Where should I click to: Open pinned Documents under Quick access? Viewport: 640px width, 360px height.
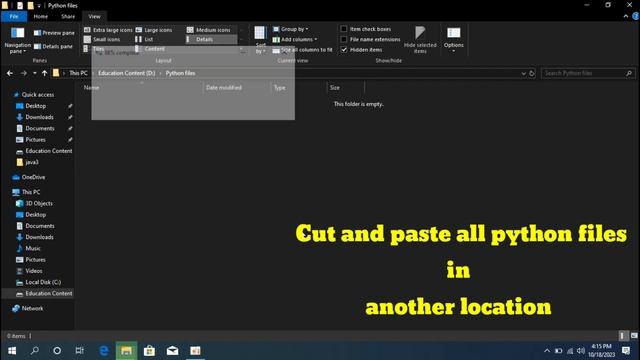coord(40,129)
